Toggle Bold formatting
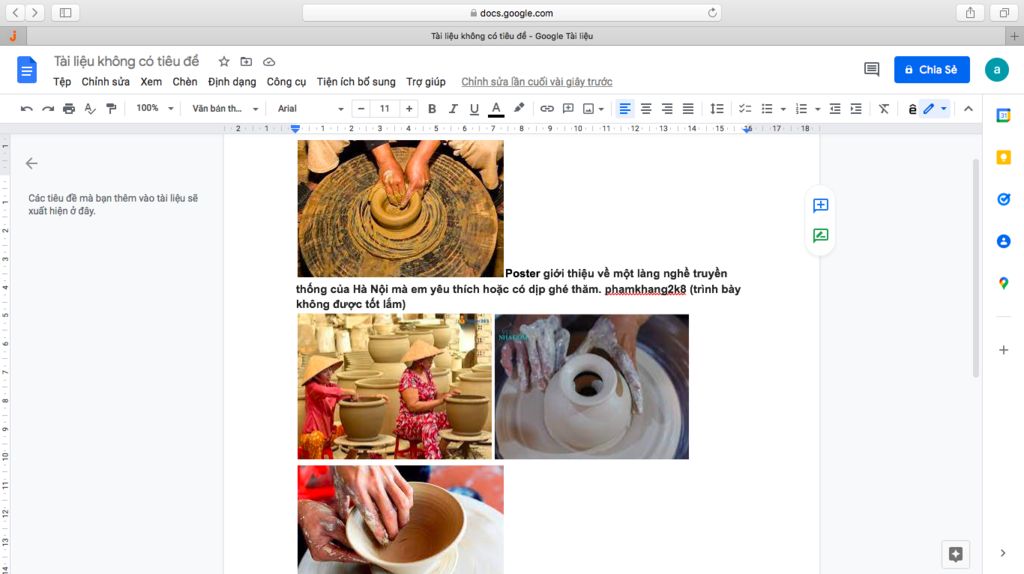Image resolution: width=1024 pixels, height=574 pixels. [432, 109]
